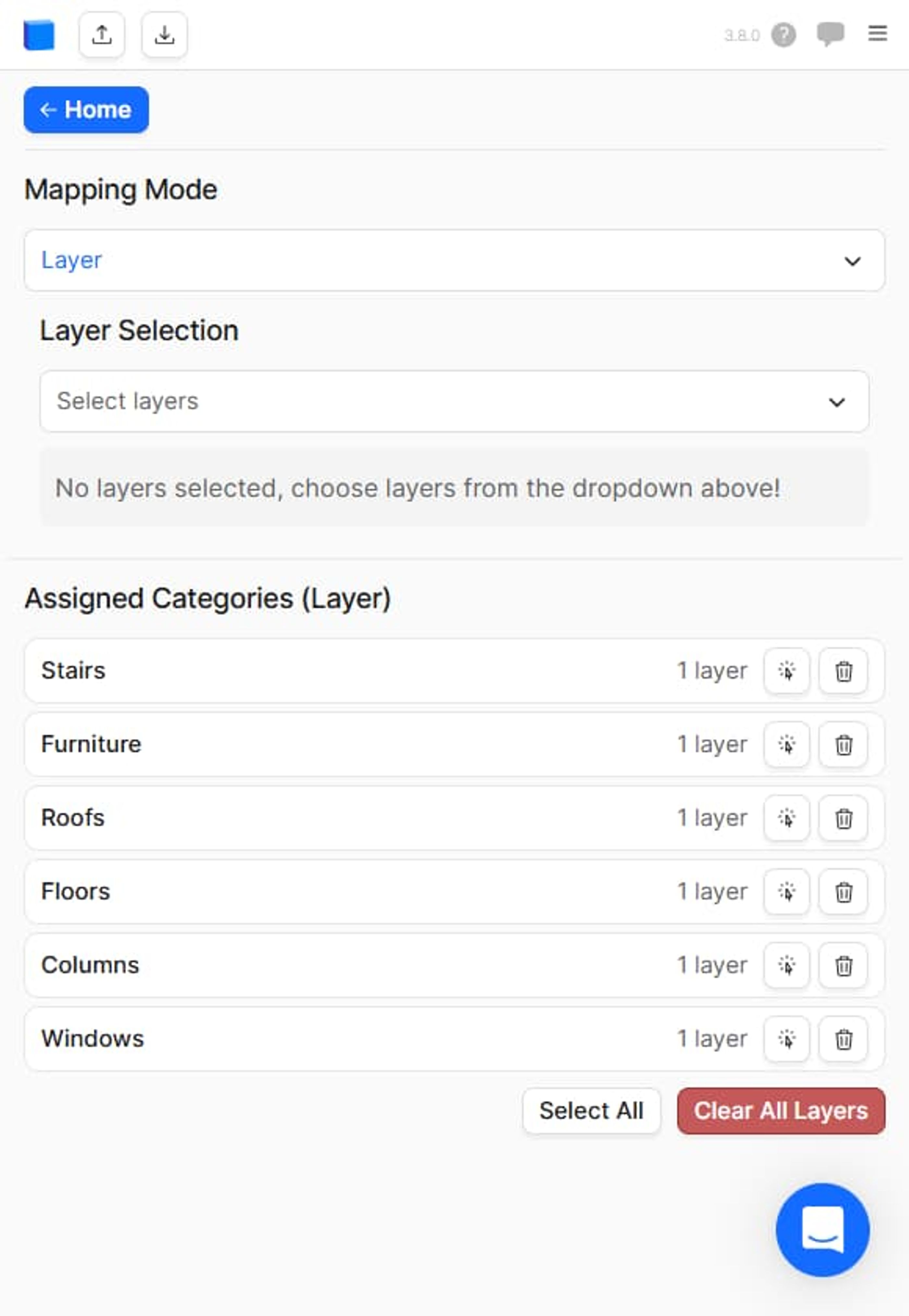This screenshot has height=1316, width=909.
Task: Click Clear All Layers button
Action: (781, 1111)
